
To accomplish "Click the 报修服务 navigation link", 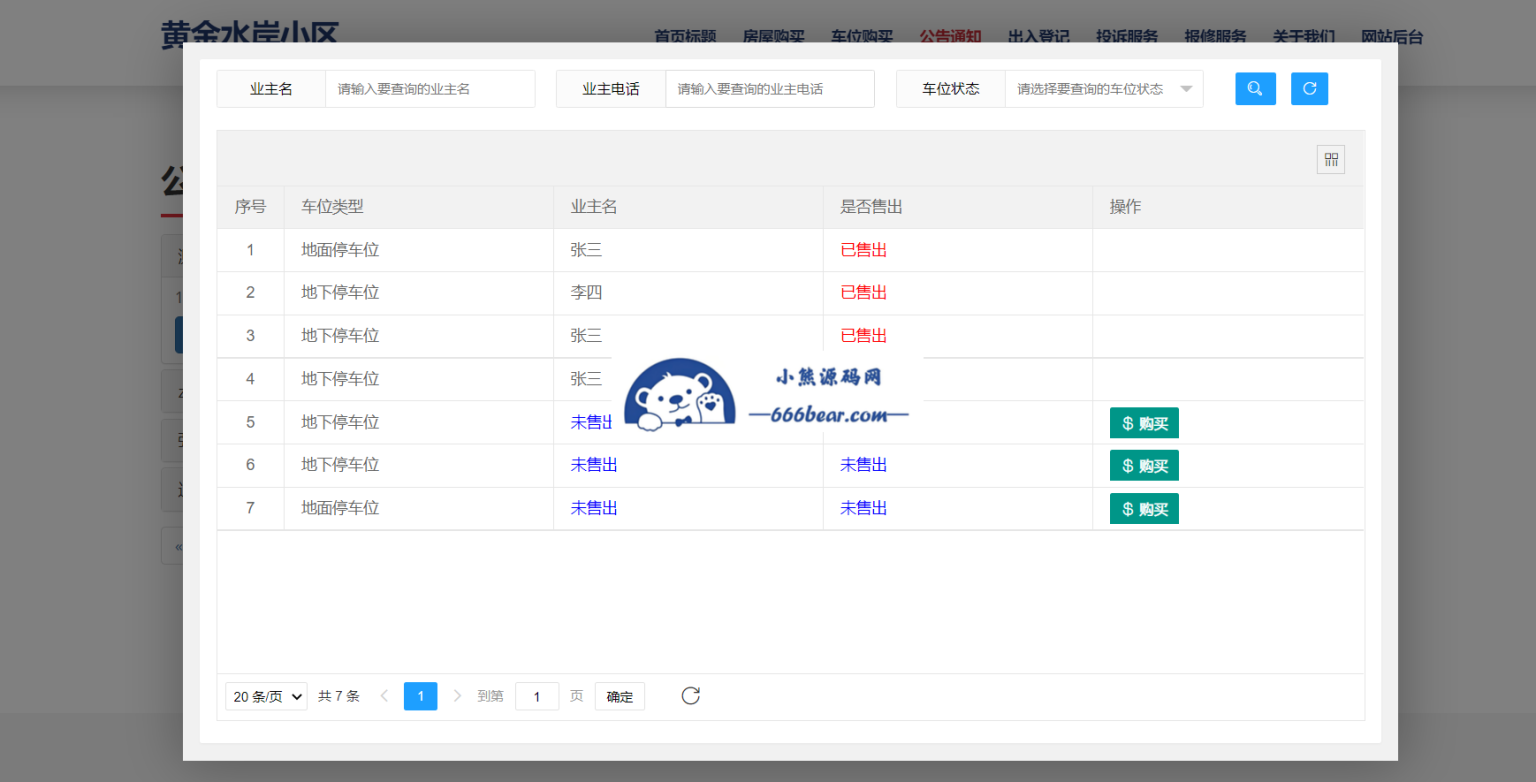I will pyautogui.click(x=1215, y=37).
